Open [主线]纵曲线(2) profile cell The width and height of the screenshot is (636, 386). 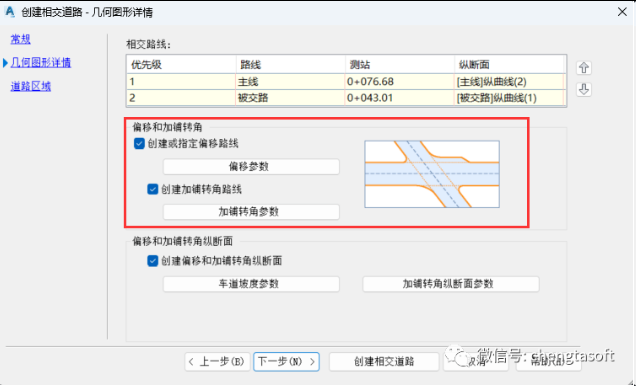tap(509, 81)
